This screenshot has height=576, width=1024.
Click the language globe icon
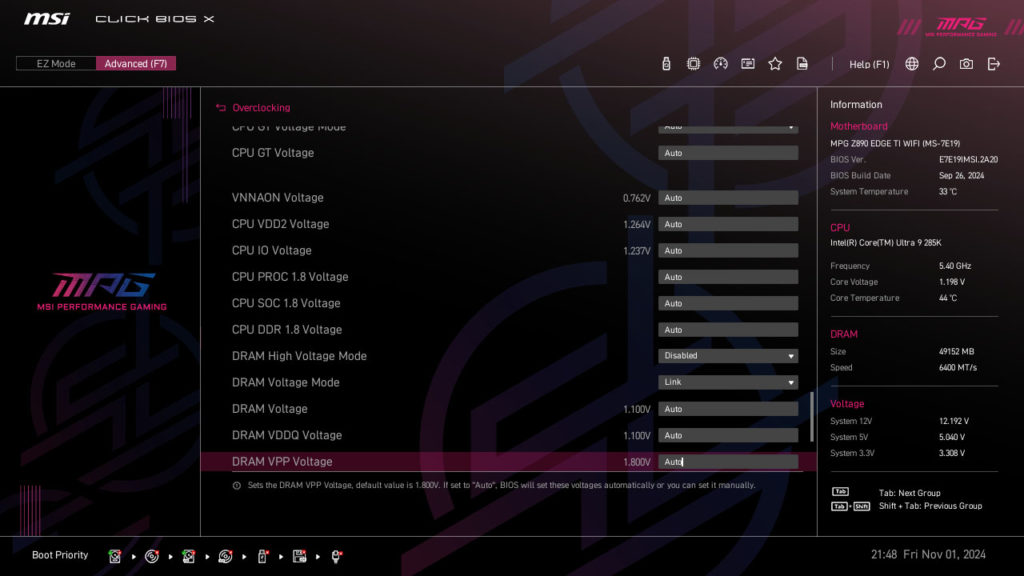point(911,63)
